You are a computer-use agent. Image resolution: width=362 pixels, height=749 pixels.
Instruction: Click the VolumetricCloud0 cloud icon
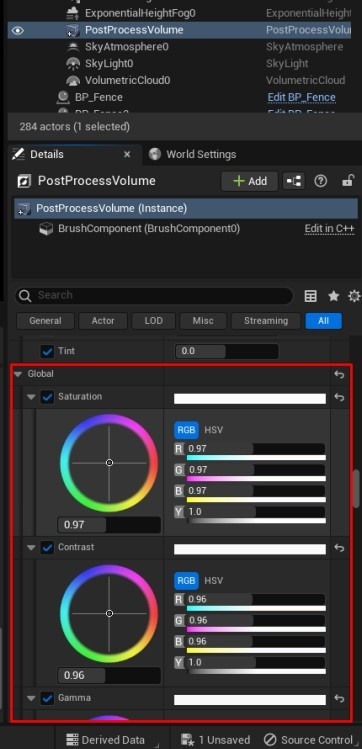pyautogui.click(x=73, y=80)
